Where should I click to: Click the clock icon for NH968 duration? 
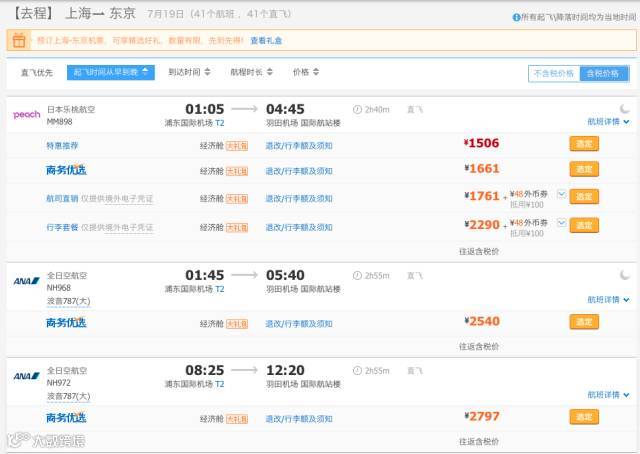pyautogui.click(x=357, y=276)
